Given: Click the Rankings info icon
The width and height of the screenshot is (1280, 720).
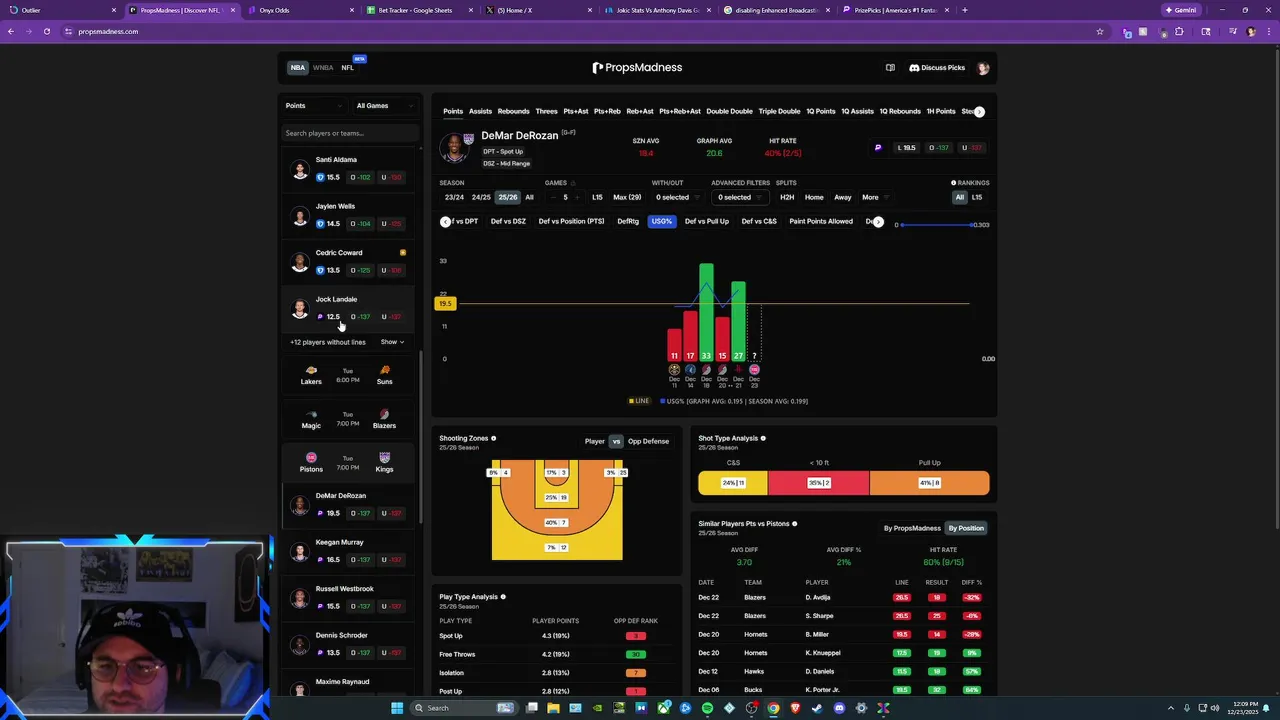Looking at the screenshot, I should pos(953,183).
